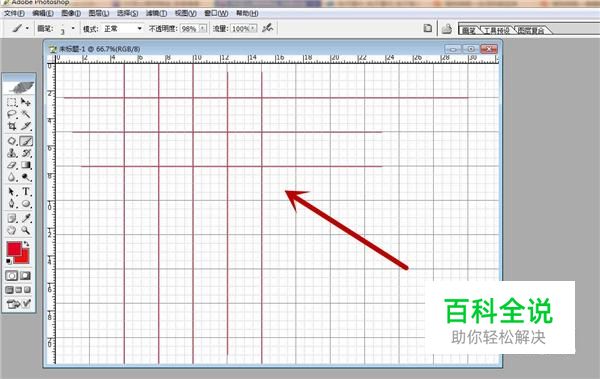Swap foreground and background colors
Image resolution: width=600 pixels, height=379 pixels.
pyautogui.click(x=26, y=244)
